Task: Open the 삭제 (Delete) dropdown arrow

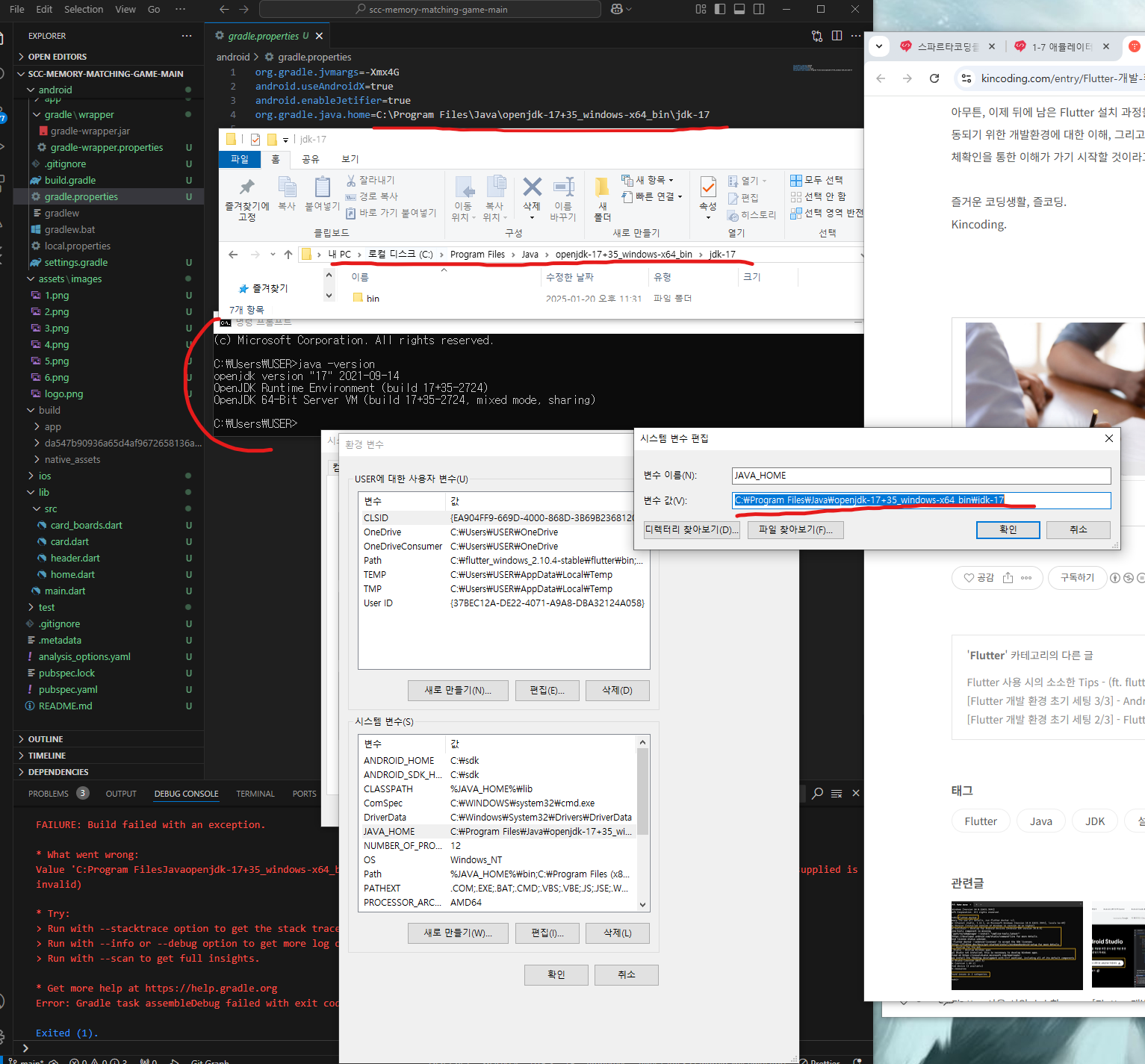Action: (x=532, y=217)
